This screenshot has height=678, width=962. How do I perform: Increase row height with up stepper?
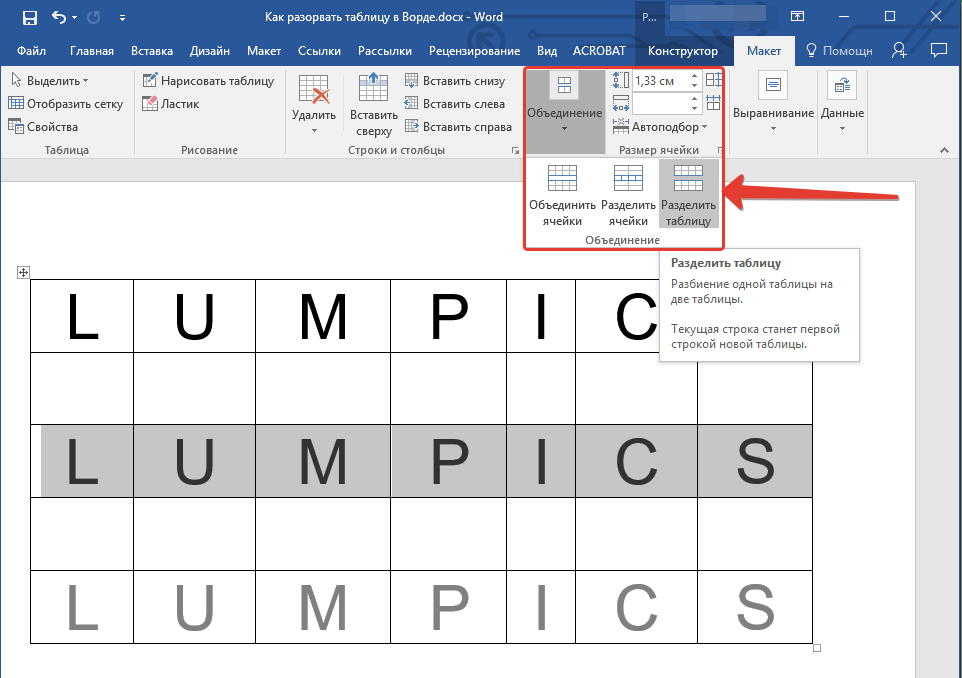(x=695, y=76)
